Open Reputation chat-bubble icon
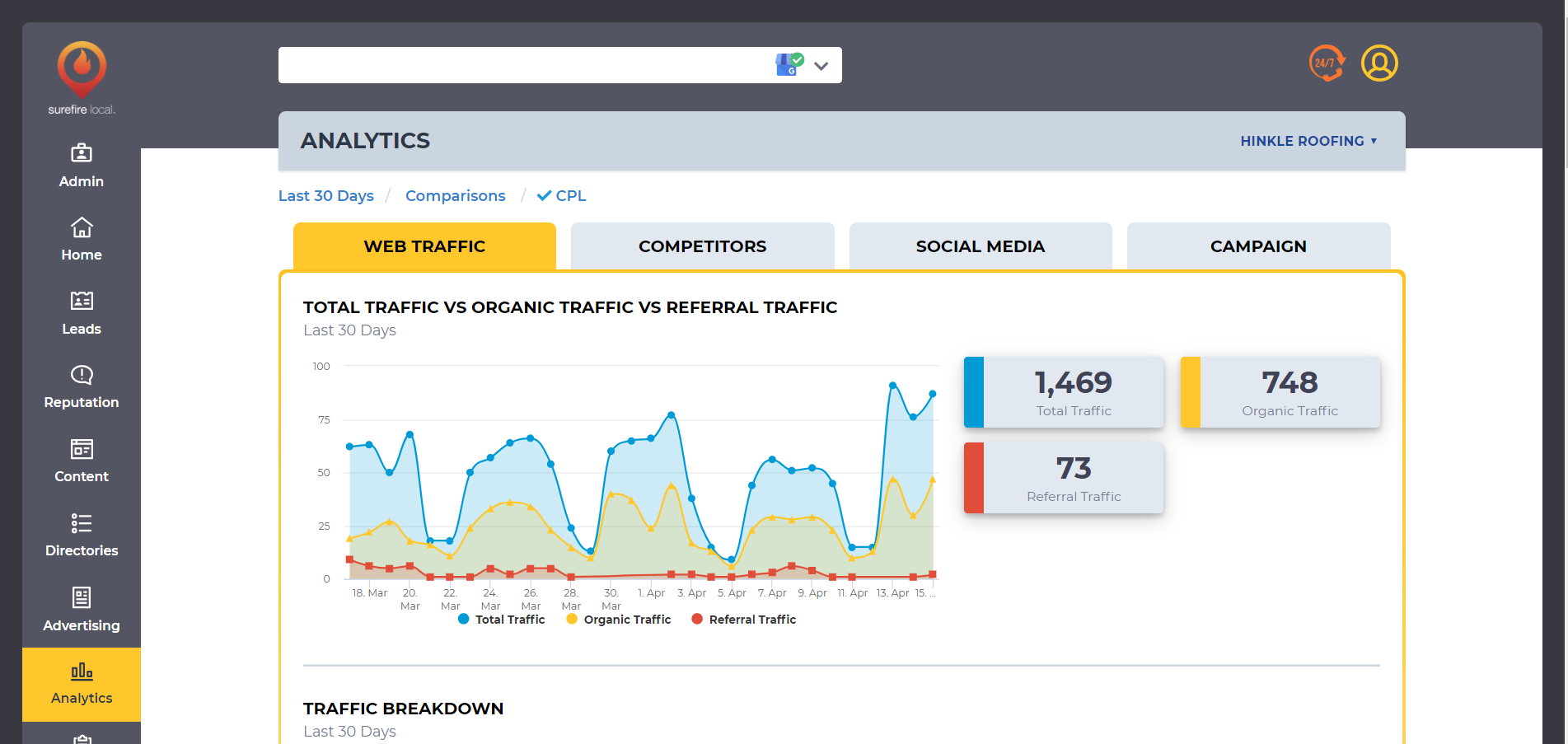 tap(82, 375)
